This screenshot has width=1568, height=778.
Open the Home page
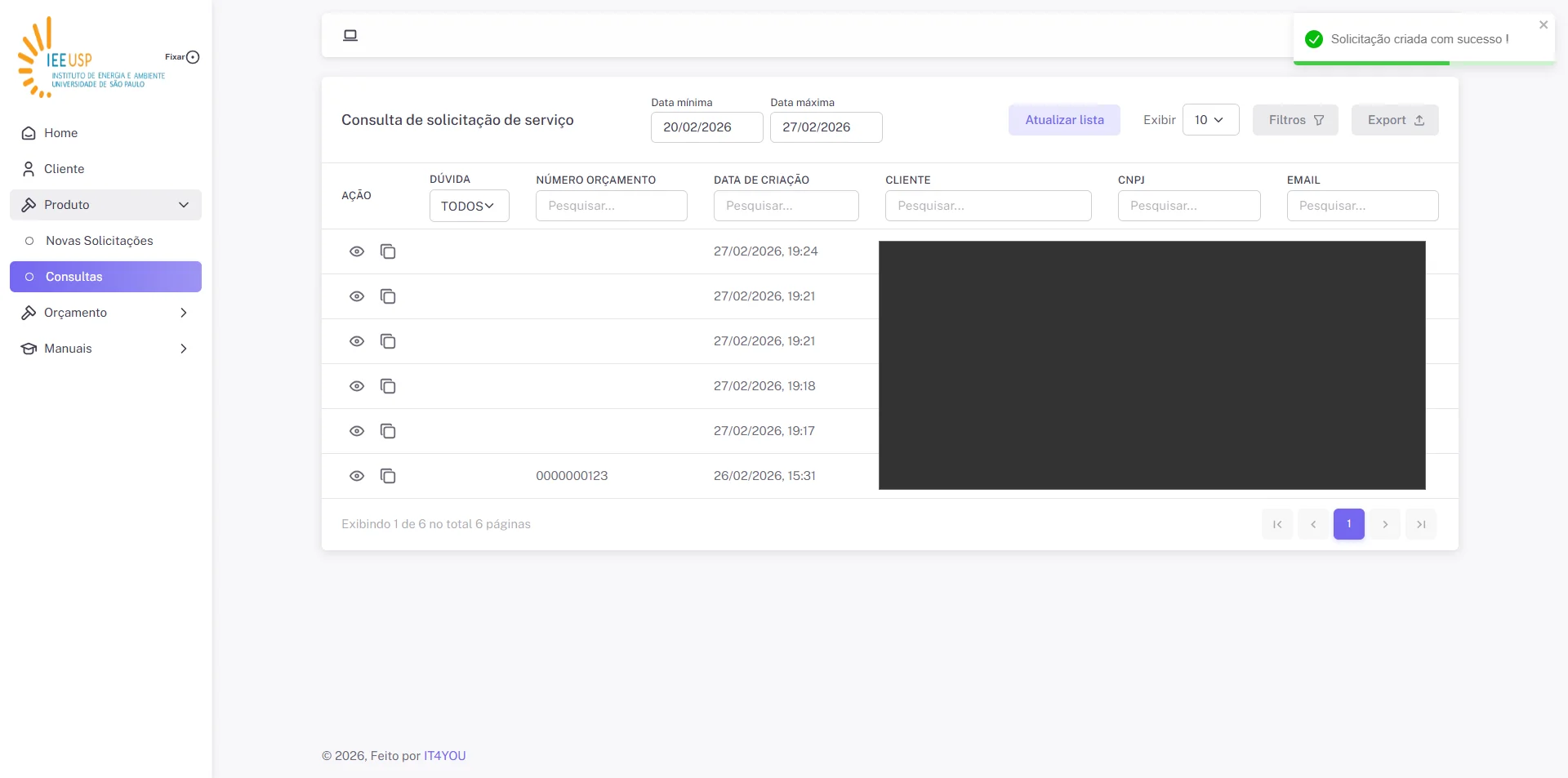(105, 133)
